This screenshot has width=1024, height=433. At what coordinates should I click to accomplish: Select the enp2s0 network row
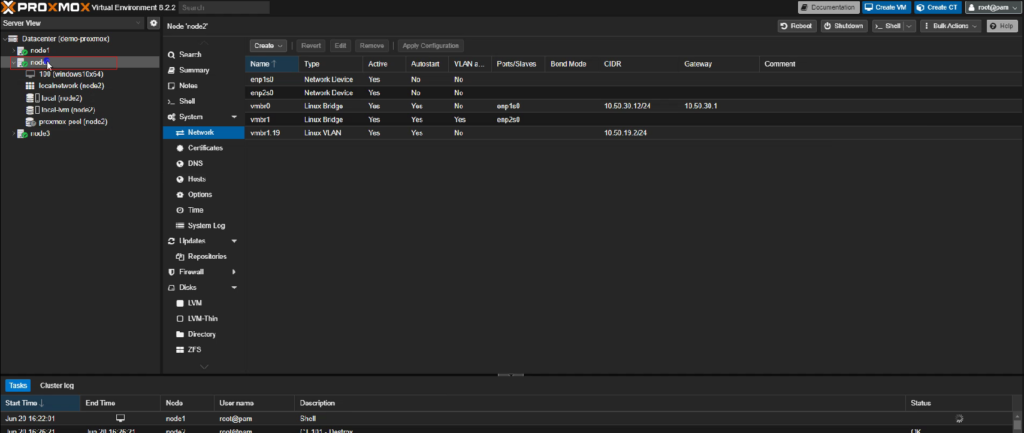[633, 93]
